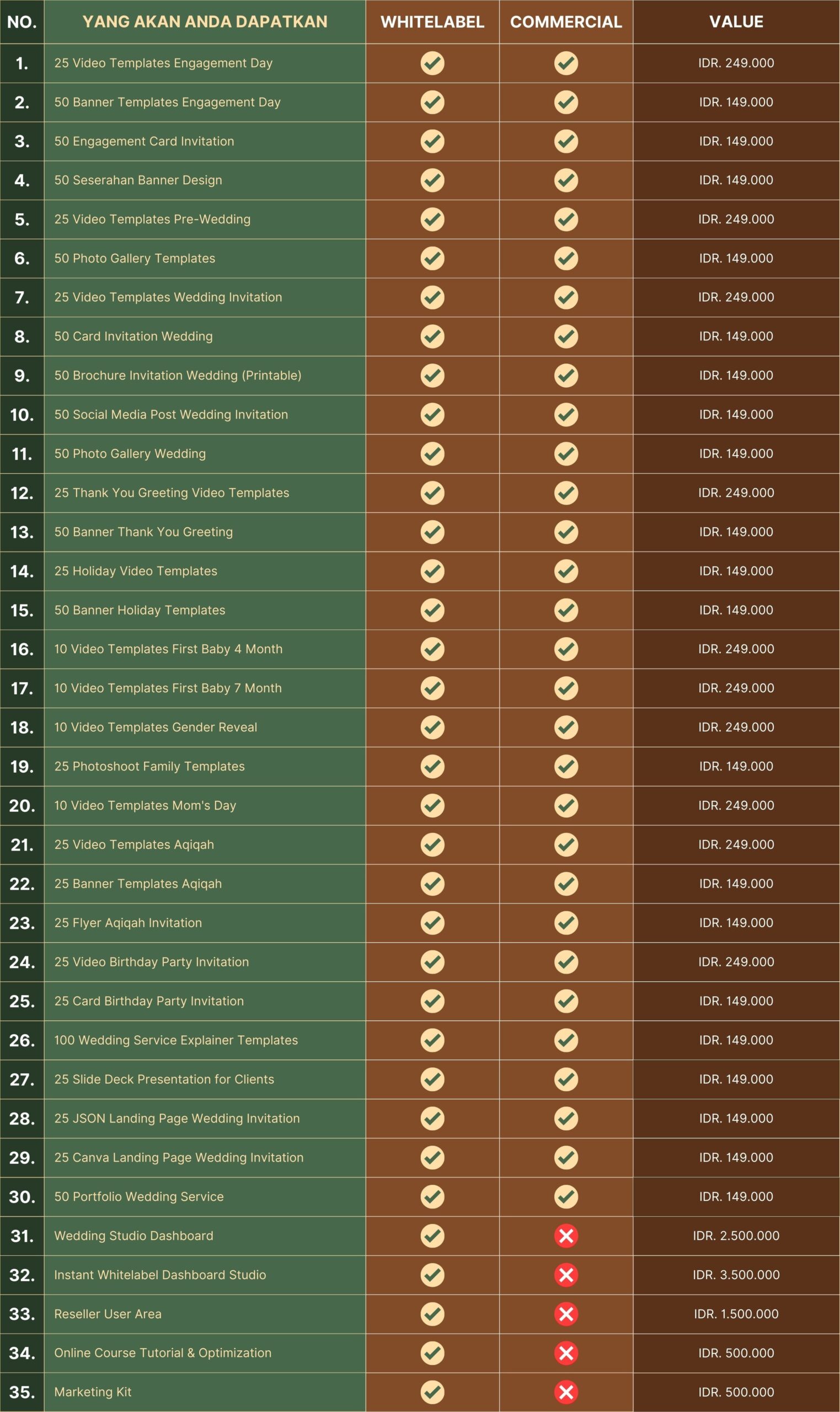Click Commercial checkmark for 50 Banner Templates Engagement Day
The image size is (840, 1412).
pos(566,103)
